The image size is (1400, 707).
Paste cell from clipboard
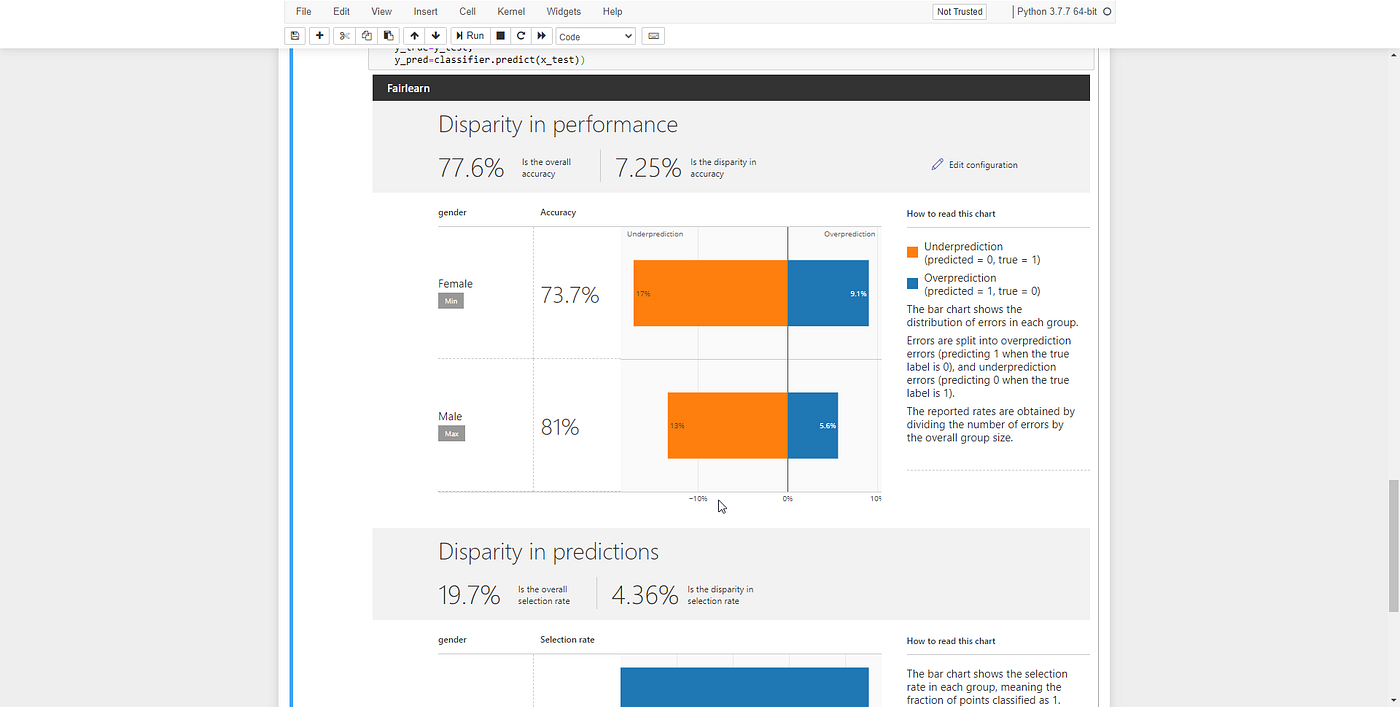click(x=389, y=35)
